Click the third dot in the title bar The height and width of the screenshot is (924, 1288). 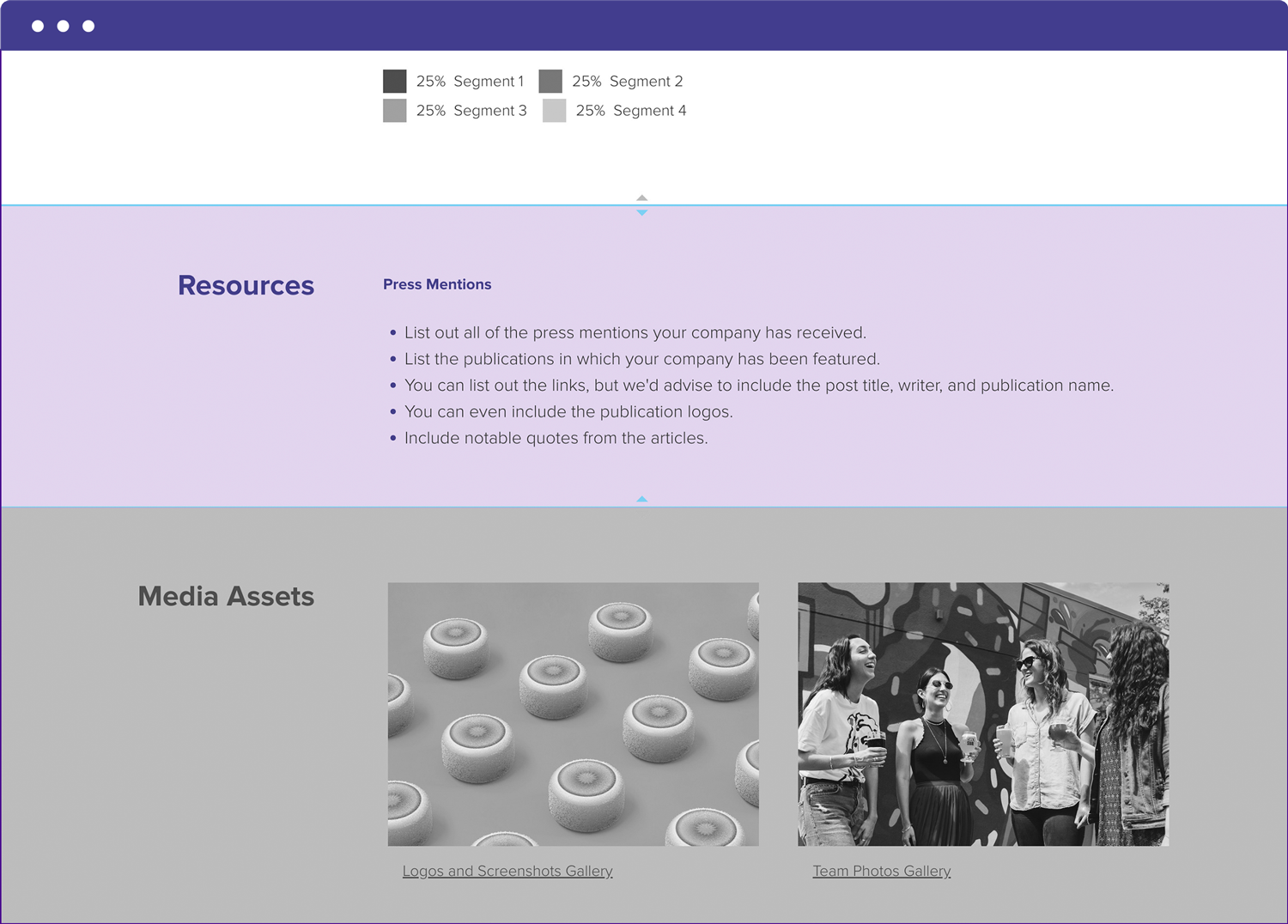click(x=88, y=26)
